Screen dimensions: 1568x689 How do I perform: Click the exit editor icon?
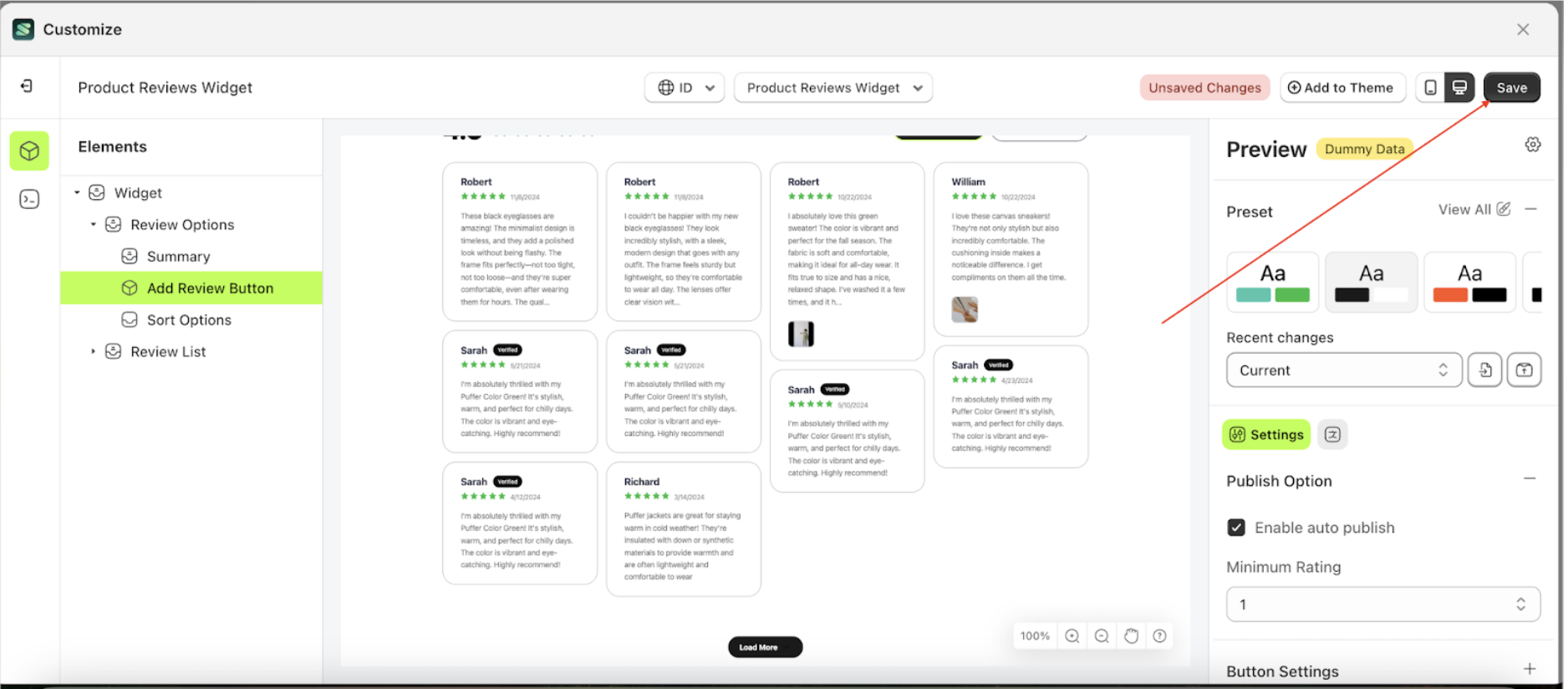click(27, 86)
